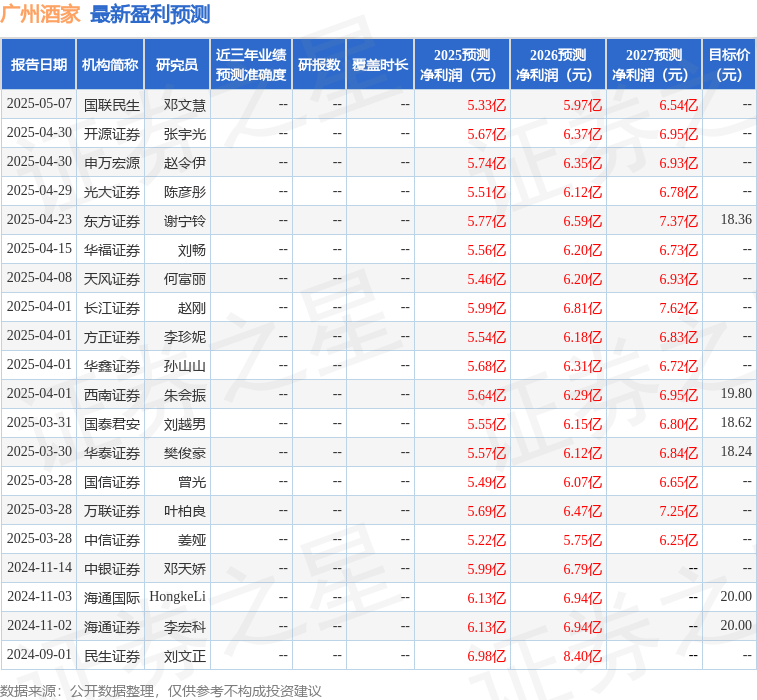Select the 天风证券 institution cell
This screenshot has width=757, height=700.
112,279
